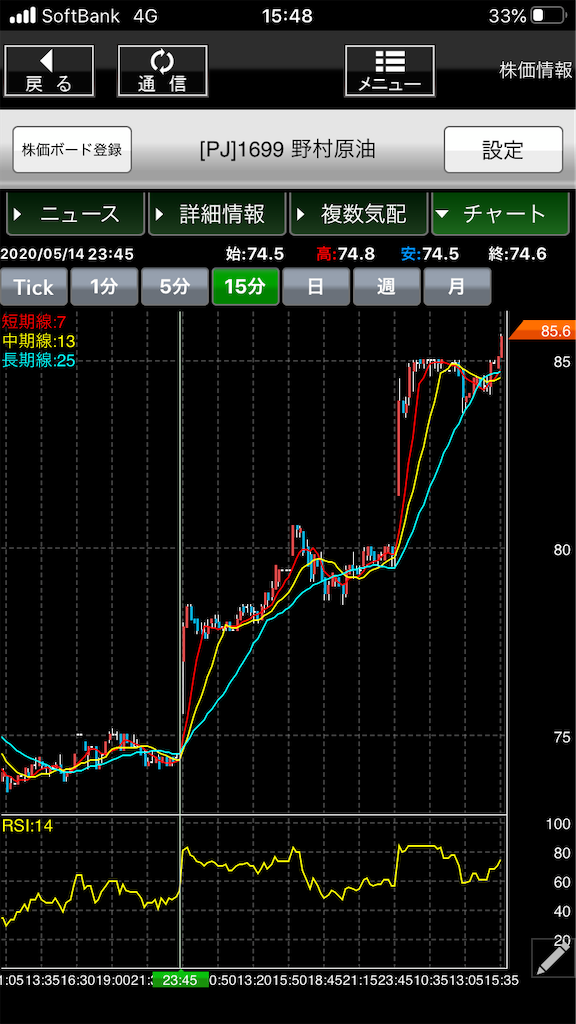Viewport: 576px width, 1024px height.
Task: Select the 週 weekly chart tab
Action: coord(386,287)
